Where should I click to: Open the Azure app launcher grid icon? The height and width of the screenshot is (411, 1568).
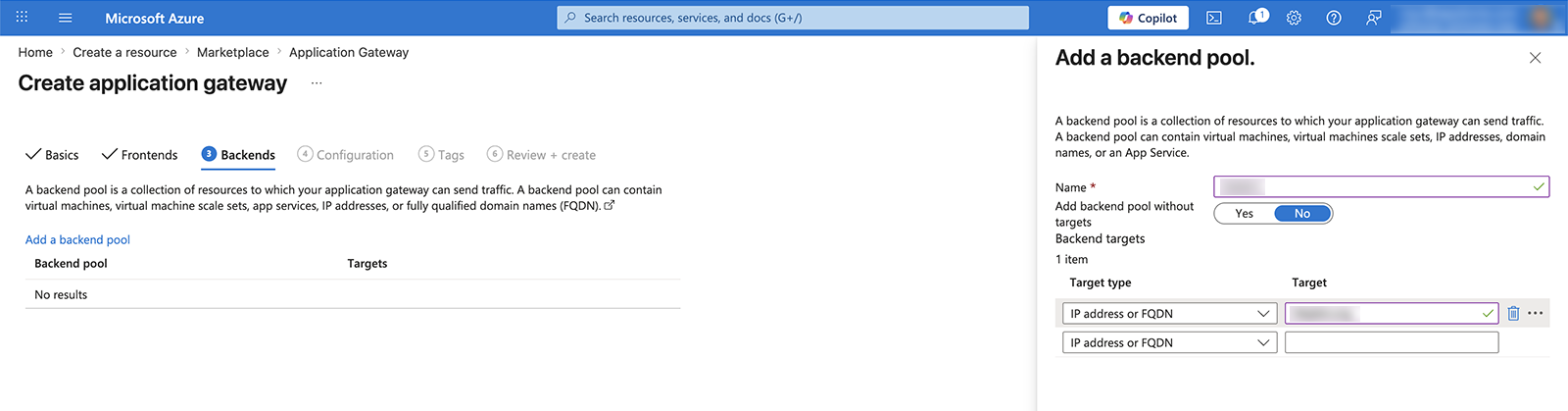click(x=22, y=18)
